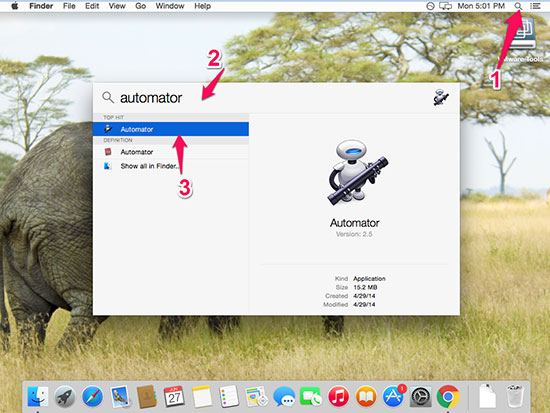Open Spotlight magnifying glass in menu bar
The image size is (550, 413).
pyautogui.click(x=518, y=6)
